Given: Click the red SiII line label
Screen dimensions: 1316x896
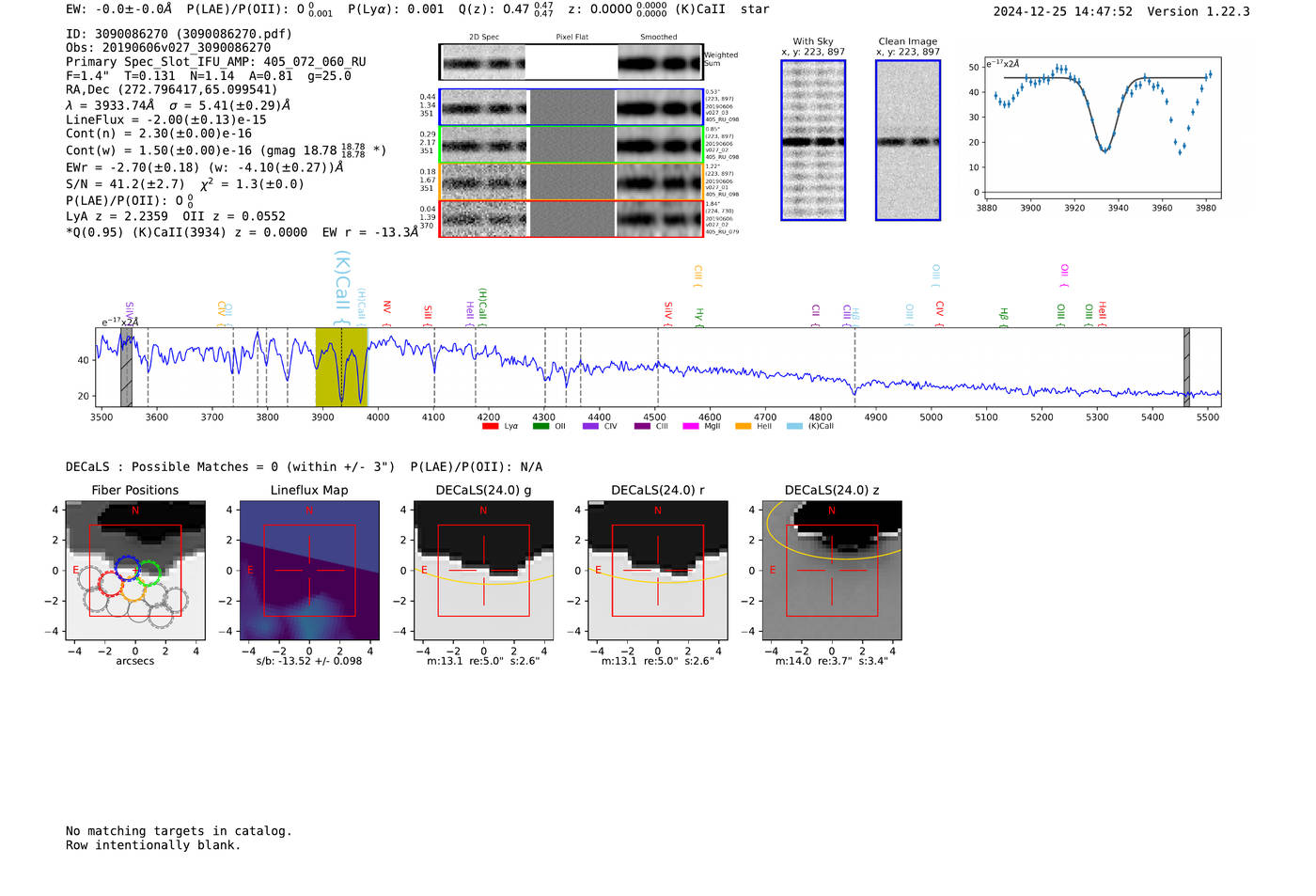Looking at the screenshot, I should click(428, 315).
